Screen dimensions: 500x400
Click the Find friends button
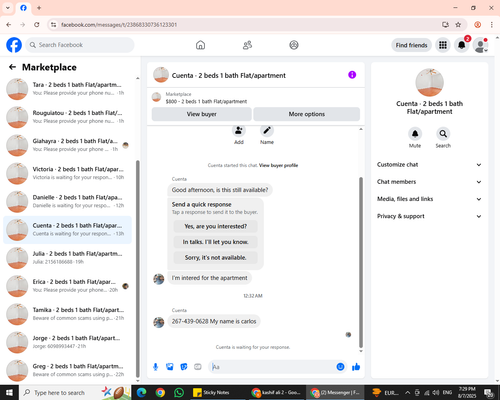pos(411,45)
